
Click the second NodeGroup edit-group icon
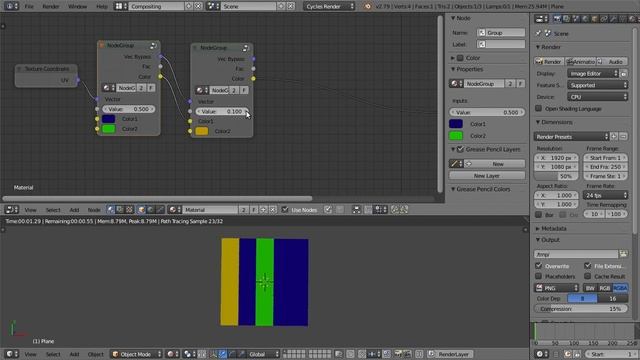pyautogui.click(x=245, y=48)
